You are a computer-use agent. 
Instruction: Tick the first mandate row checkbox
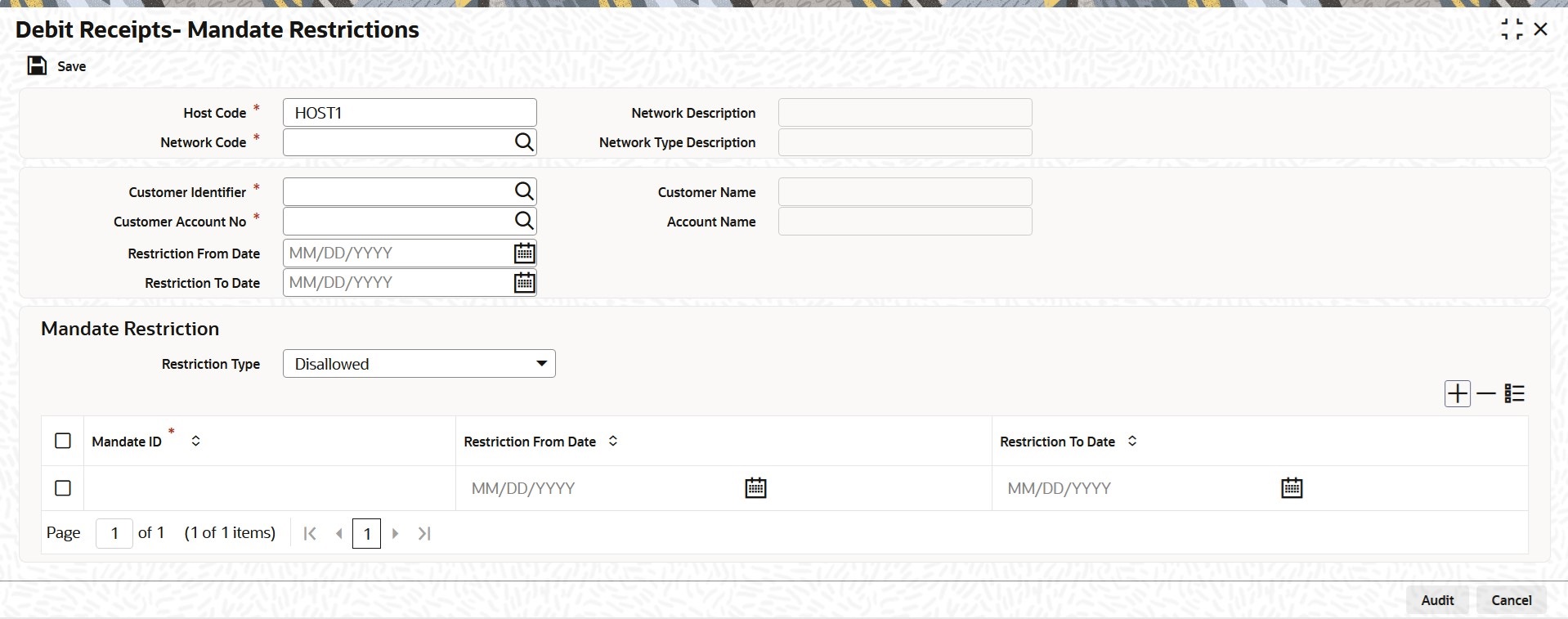pyautogui.click(x=63, y=488)
